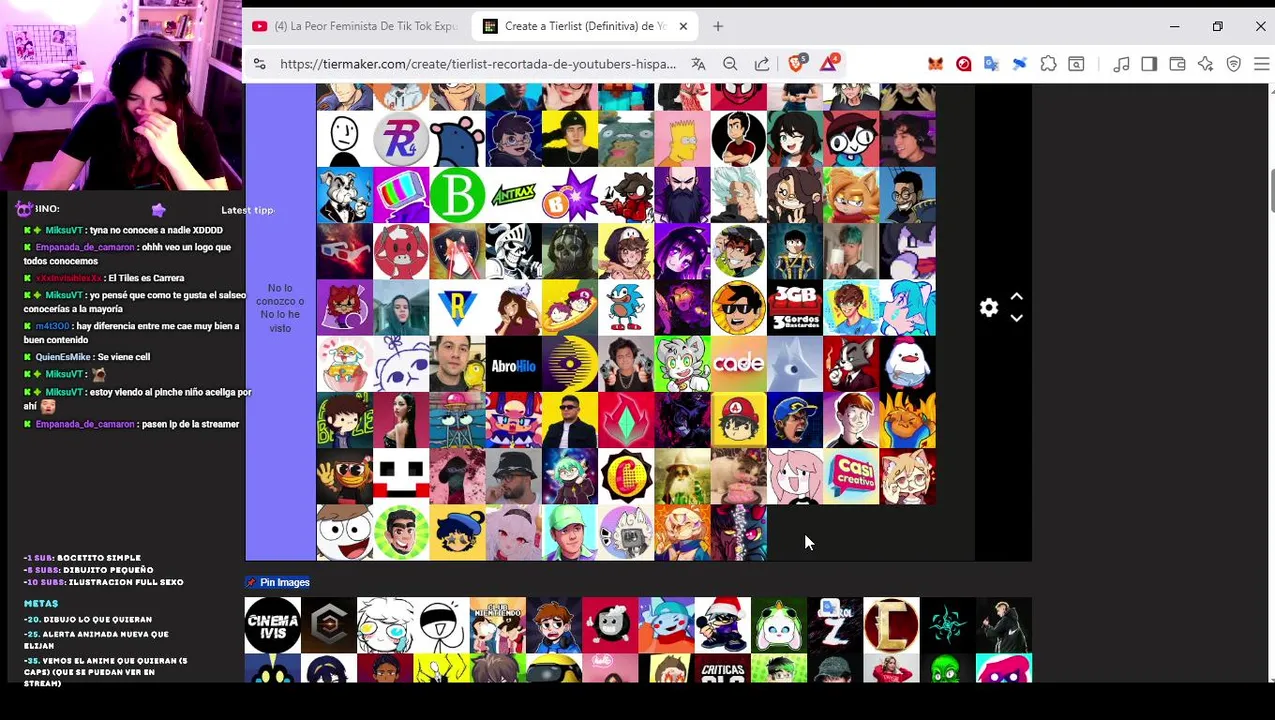Open the MetaMask fox extension
This screenshot has width=1275, height=720.
(x=935, y=64)
